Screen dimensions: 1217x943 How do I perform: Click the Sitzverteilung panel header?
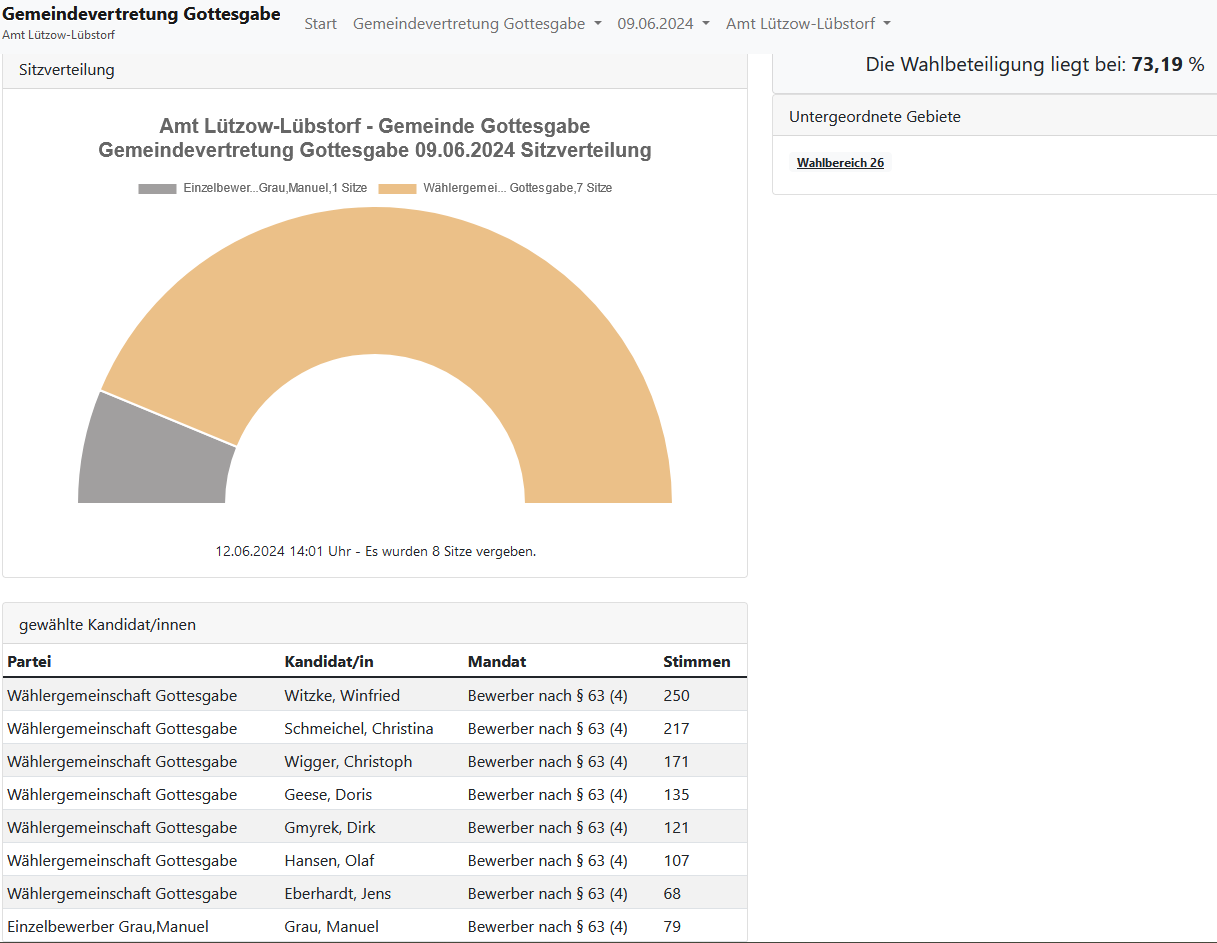point(67,70)
